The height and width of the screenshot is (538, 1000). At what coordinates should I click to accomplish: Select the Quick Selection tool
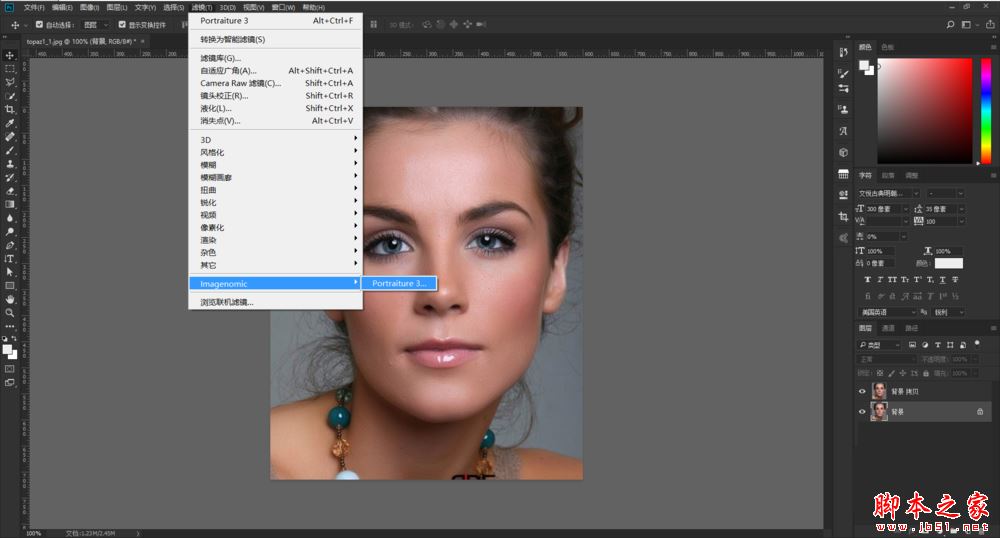(10, 96)
